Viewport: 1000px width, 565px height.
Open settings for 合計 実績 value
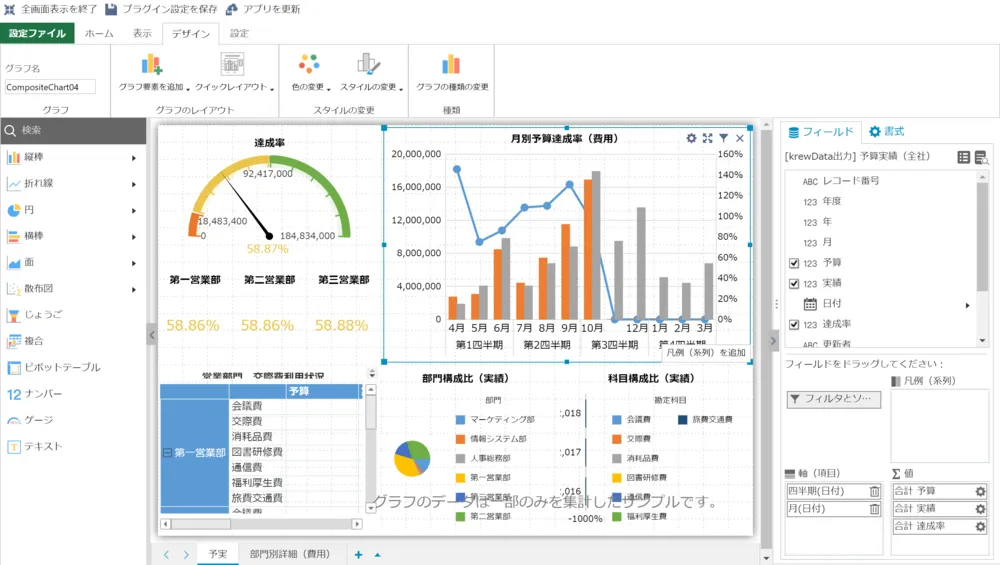click(980, 509)
